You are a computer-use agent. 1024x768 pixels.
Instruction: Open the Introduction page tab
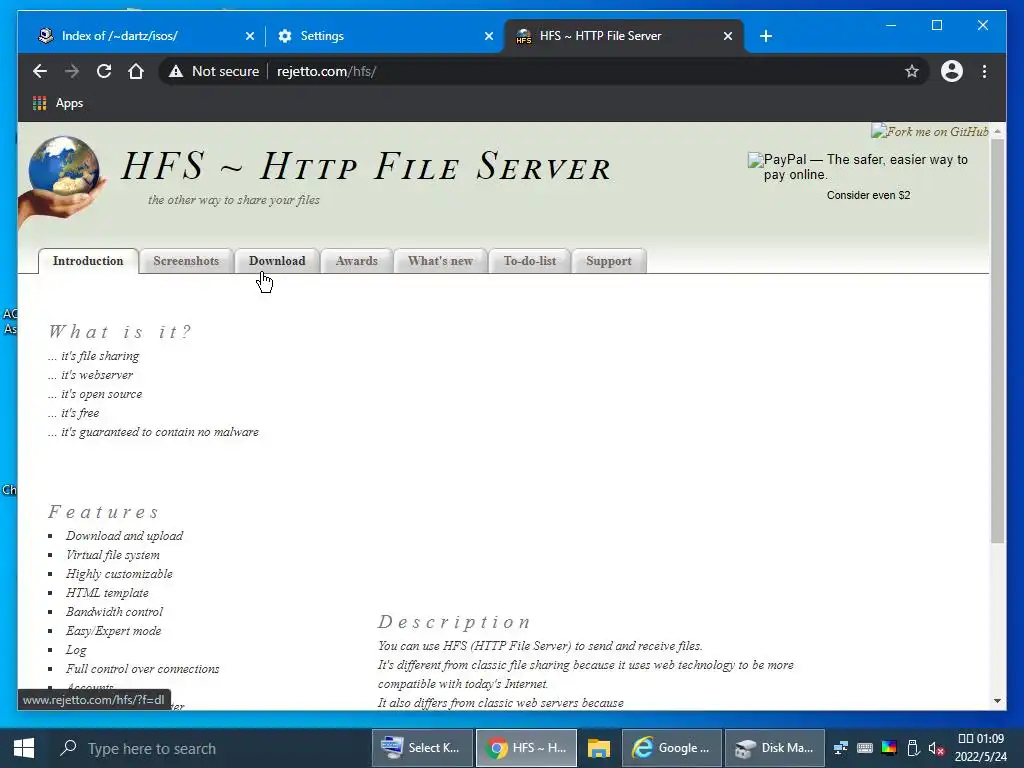88,261
